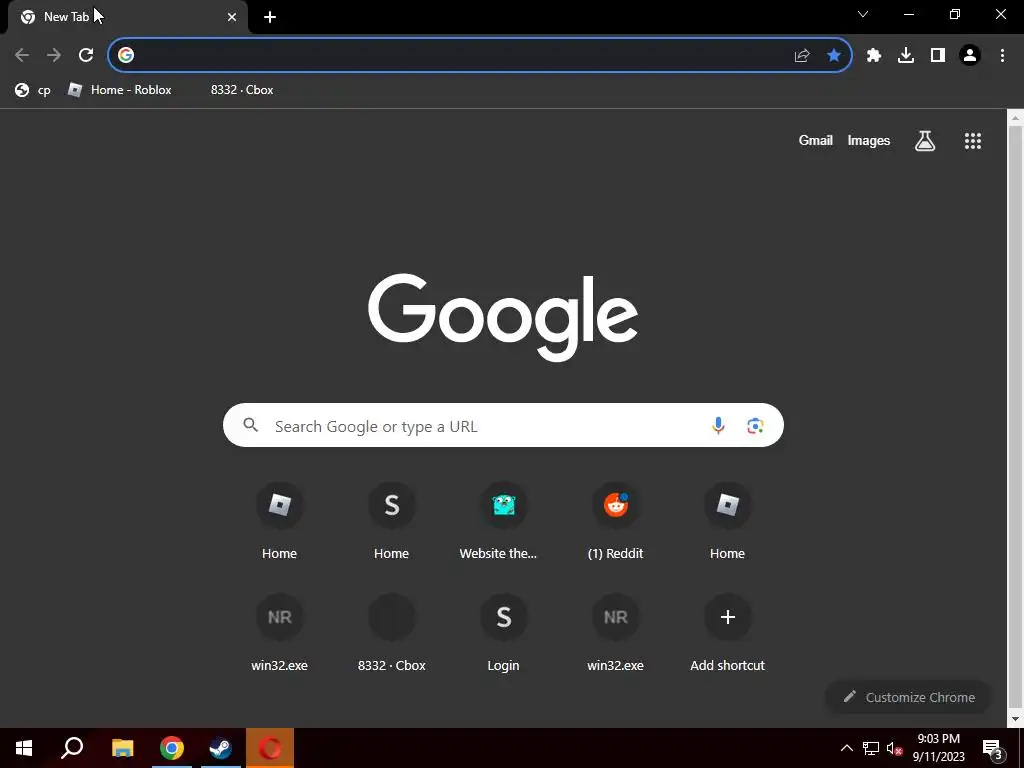This screenshot has width=1024, height=768.
Task: Open the S Home shortcut tile
Action: tap(391, 520)
